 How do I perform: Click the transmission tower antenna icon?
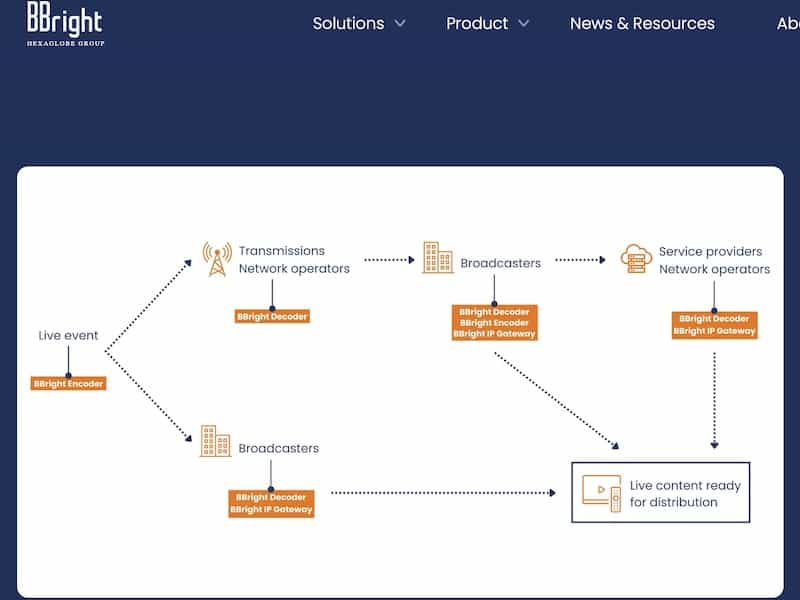point(217,258)
